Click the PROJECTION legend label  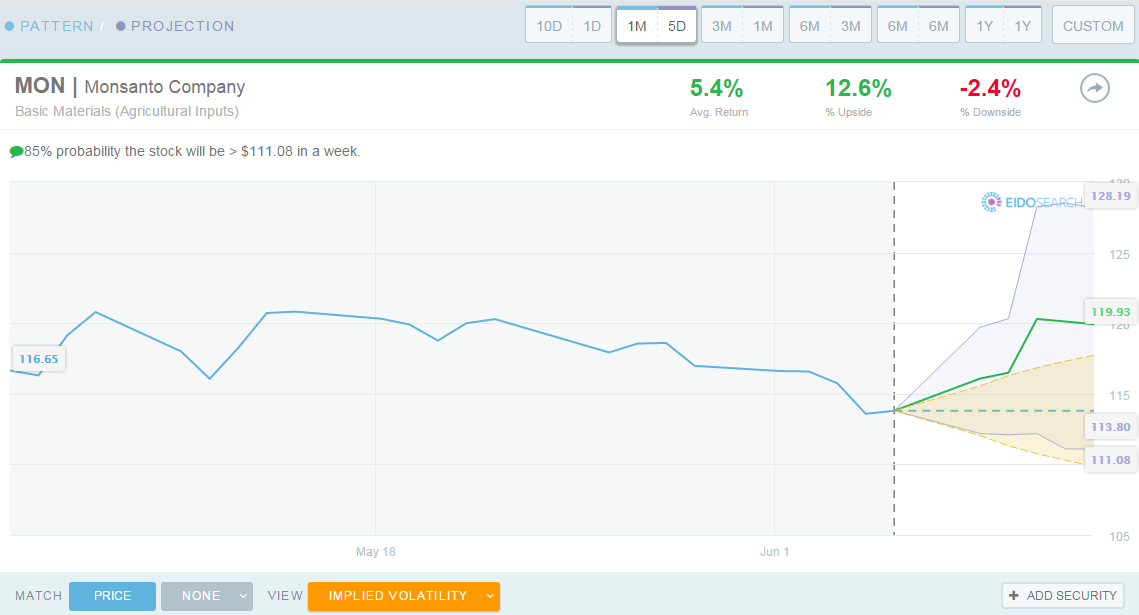183,26
